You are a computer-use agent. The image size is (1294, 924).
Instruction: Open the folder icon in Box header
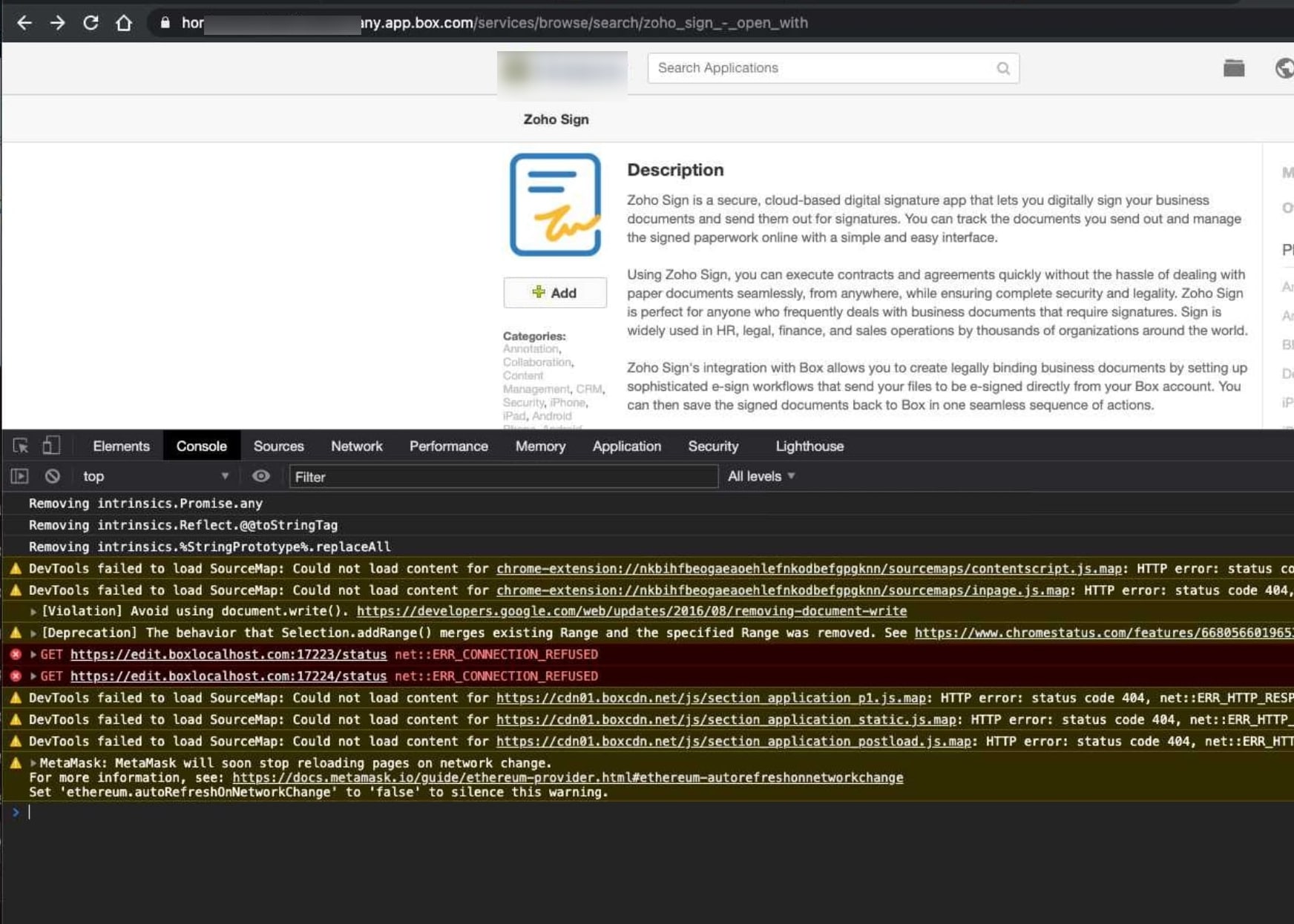tap(1234, 68)
